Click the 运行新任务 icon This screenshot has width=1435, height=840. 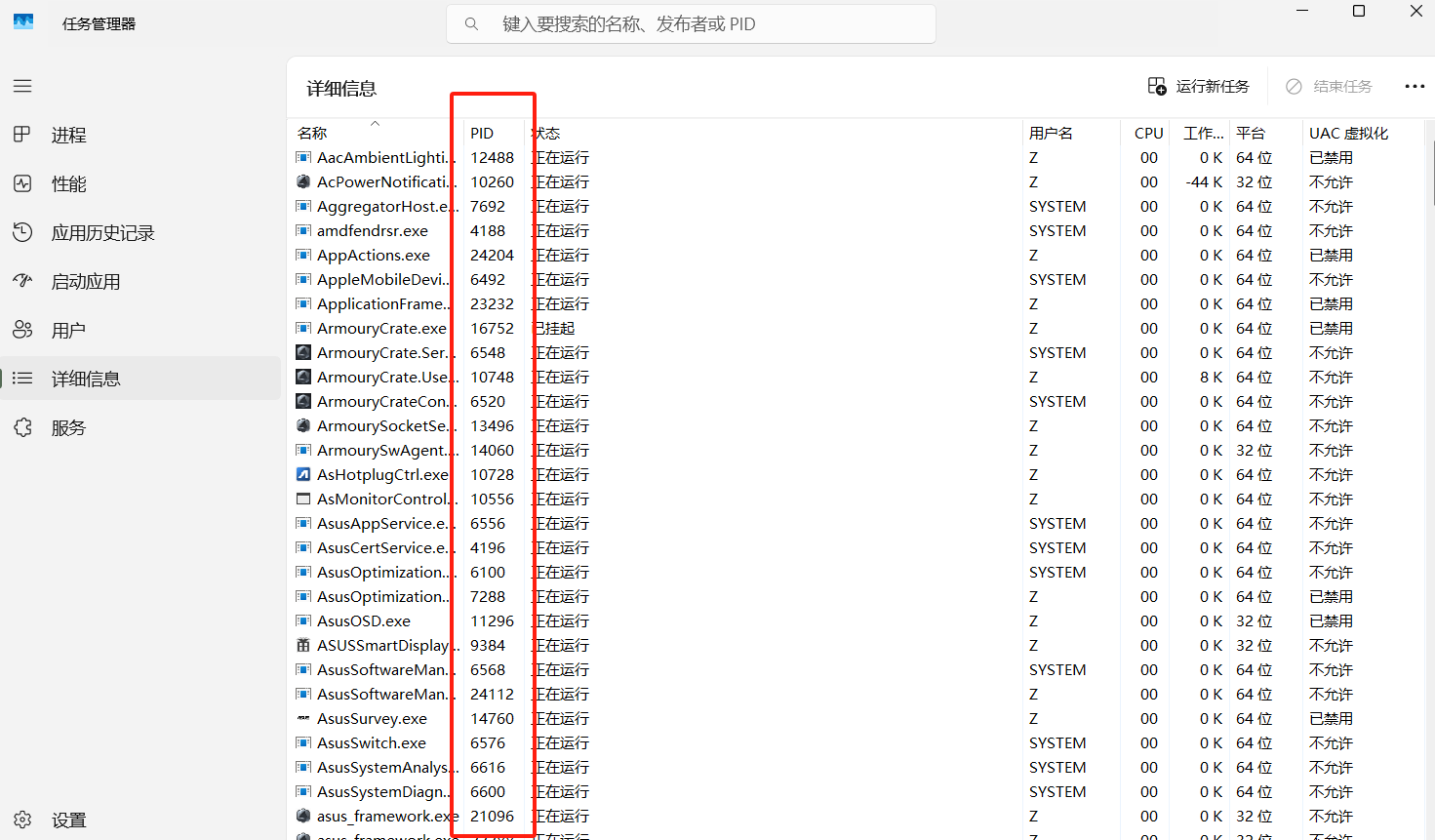coord(1157,87)
